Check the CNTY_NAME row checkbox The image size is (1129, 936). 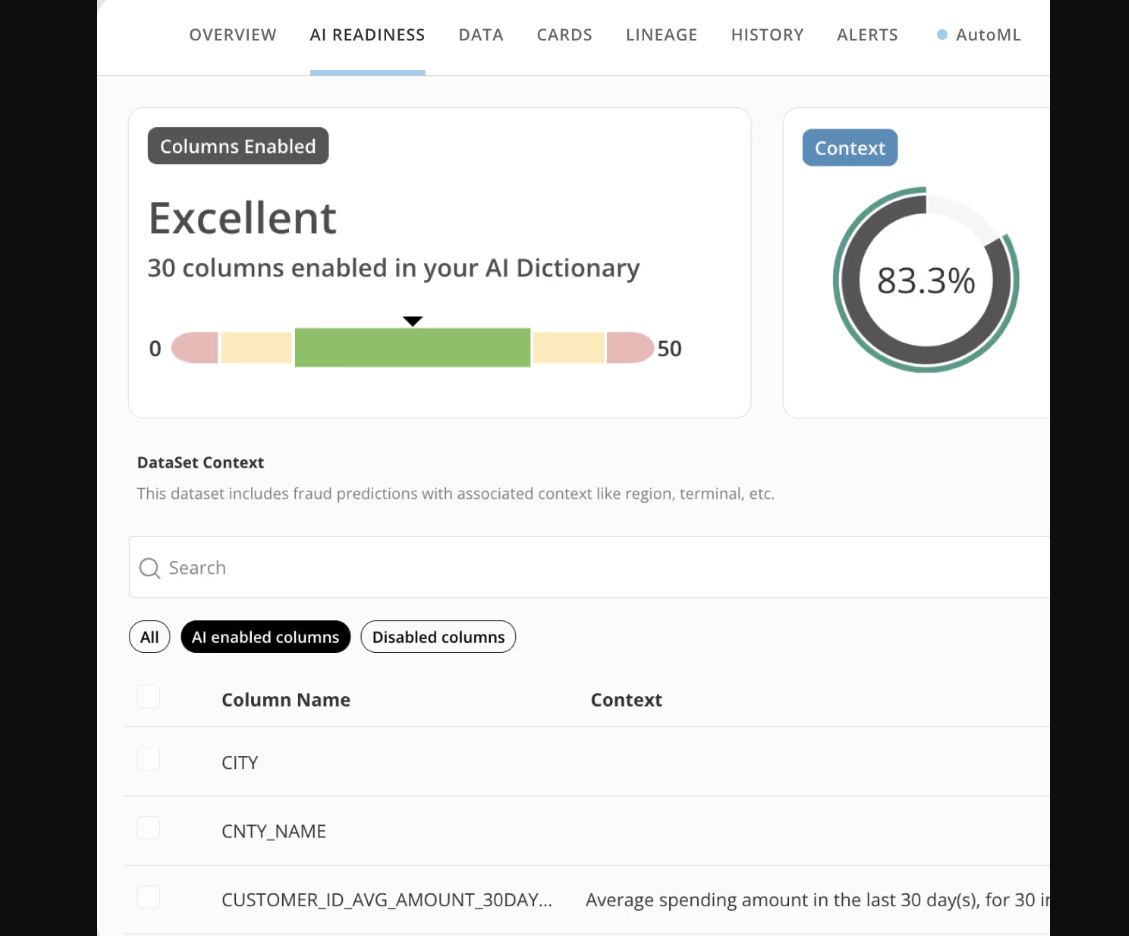[148, 828]
